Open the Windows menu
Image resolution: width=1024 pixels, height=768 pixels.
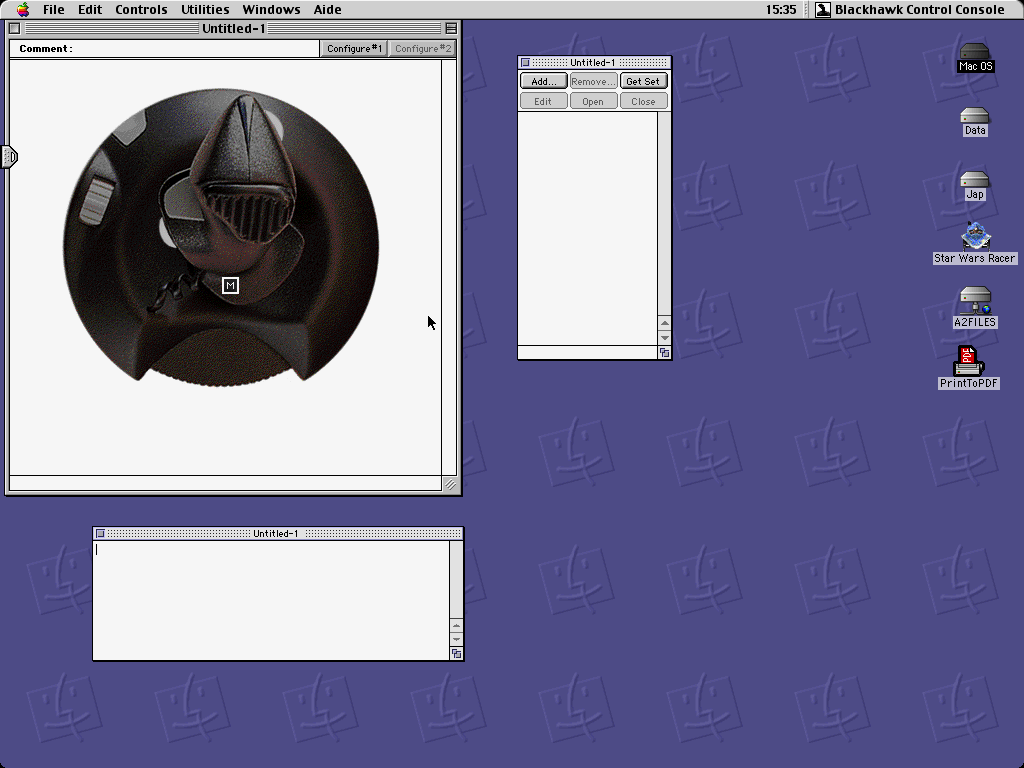pyautogui.click(x=271, y=9)
